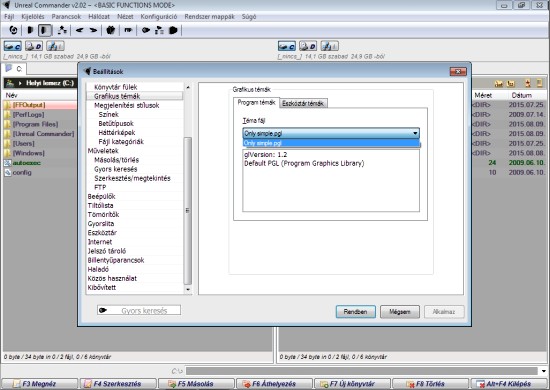The height and width of the screenshot is (390, 550).
Task: Click the synchronize directories toolbar icon
Action: (159, 31)
